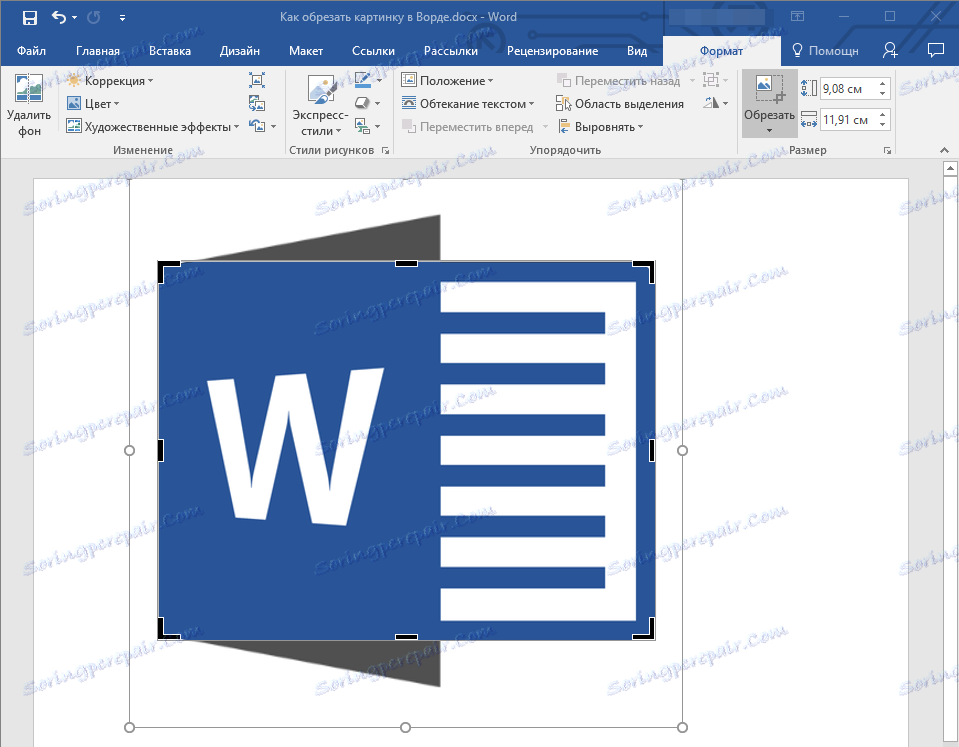Click the Picture Effects icon

(x=363, y=103)
